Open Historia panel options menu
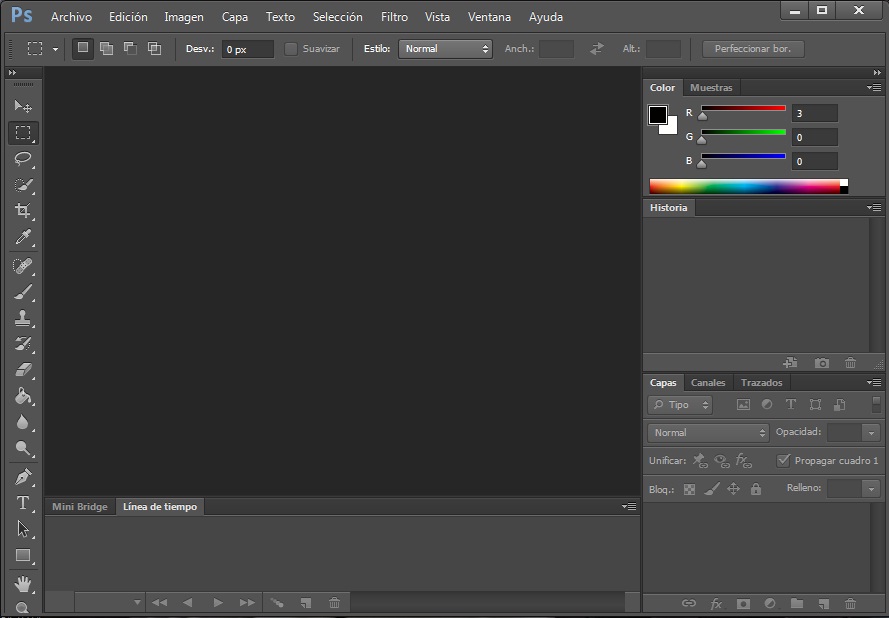The width and height of the screenshot is (889, 618). [874, 208]
